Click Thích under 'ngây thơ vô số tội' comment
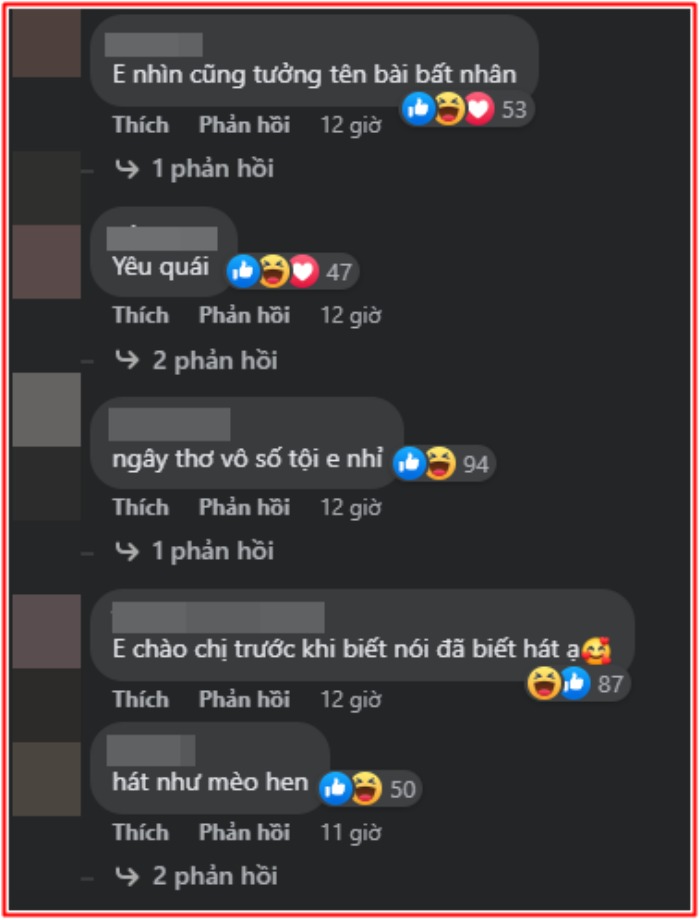The height and width of the screenshot is (920, 700). click(x=141, y=507)
